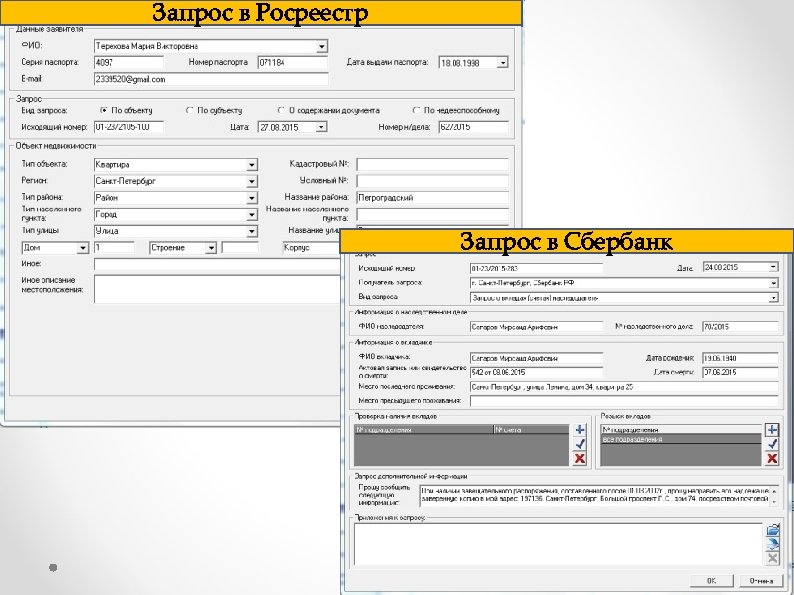Open the ФИО dropdown in Rosreestr window

tap(322, 47)
